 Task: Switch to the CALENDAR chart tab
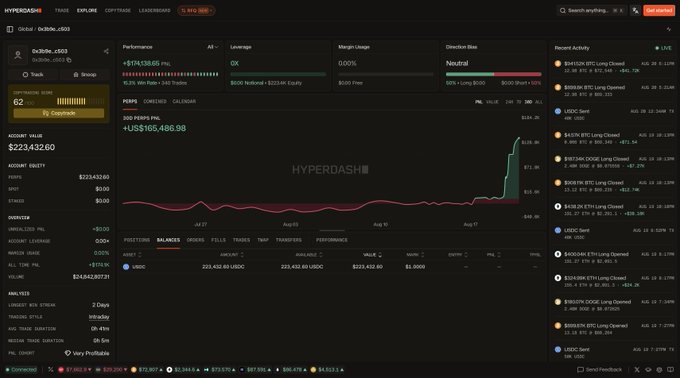point(184,101)
